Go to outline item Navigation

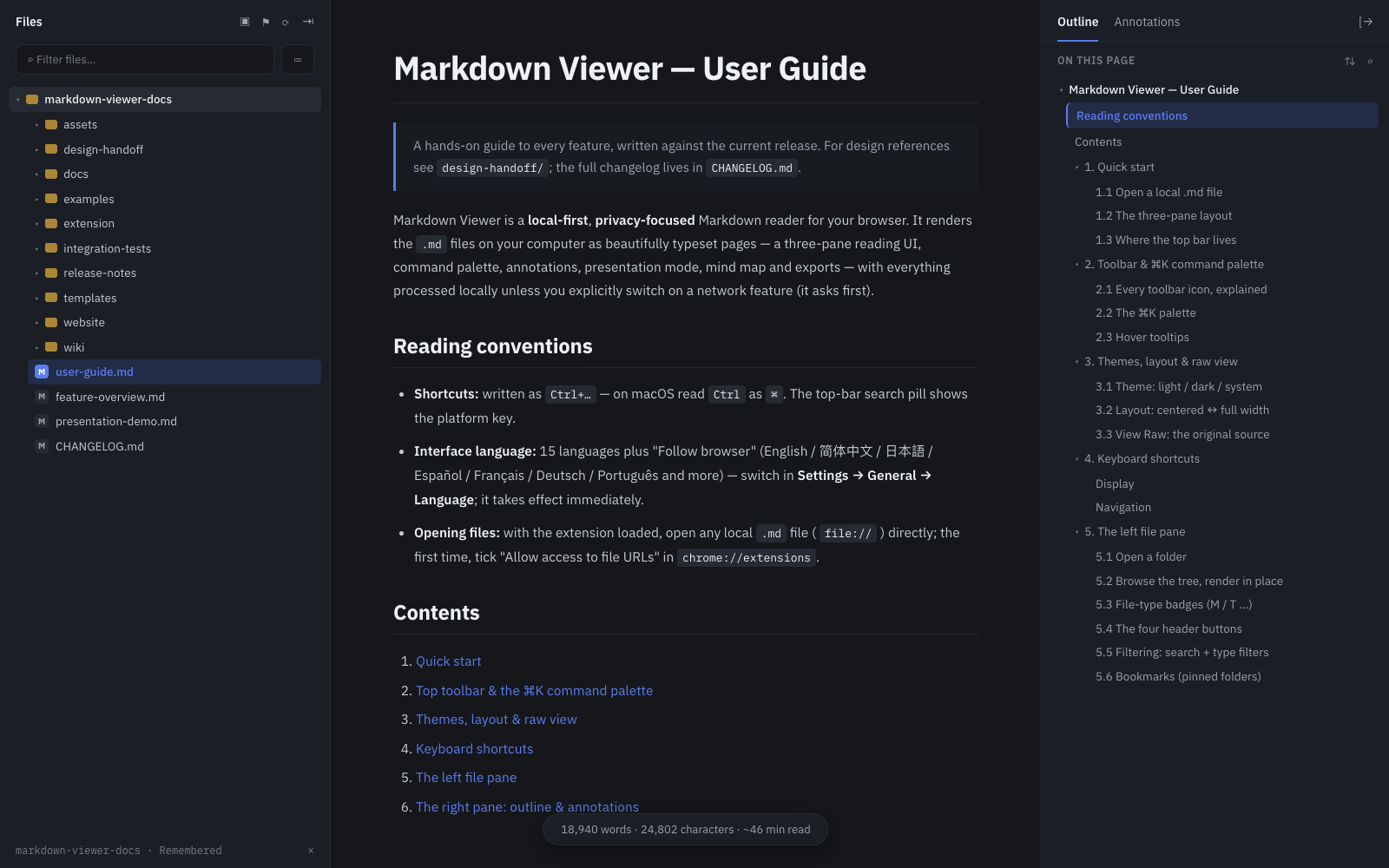[x=1122, y=507]
